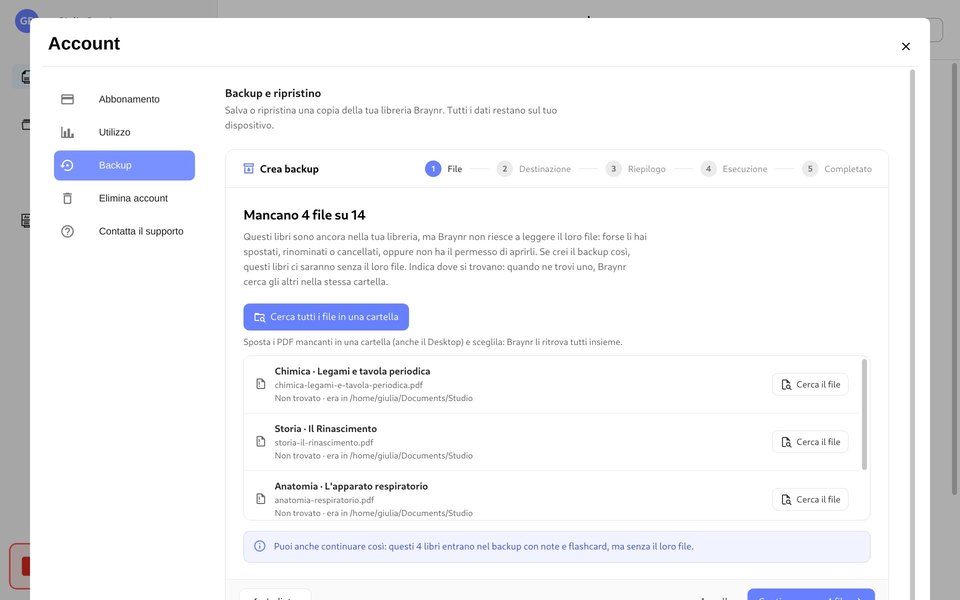This screenshot has width=960, height=600.
Task: Click the missing-file icon in Storia row
Action: 261,441
